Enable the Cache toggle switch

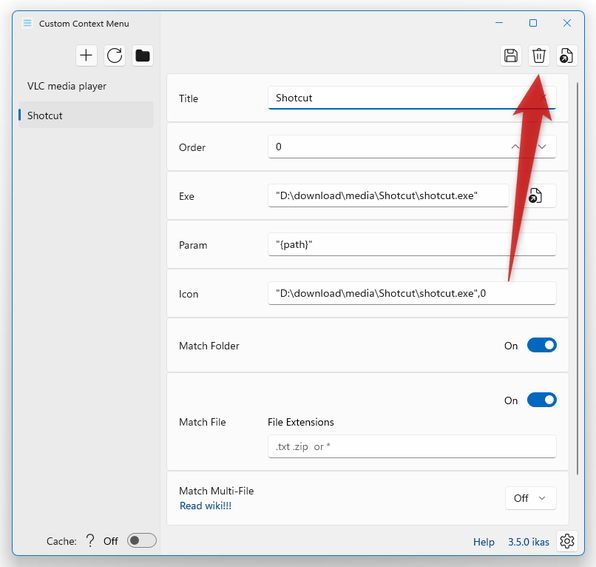tap(142, 540)
